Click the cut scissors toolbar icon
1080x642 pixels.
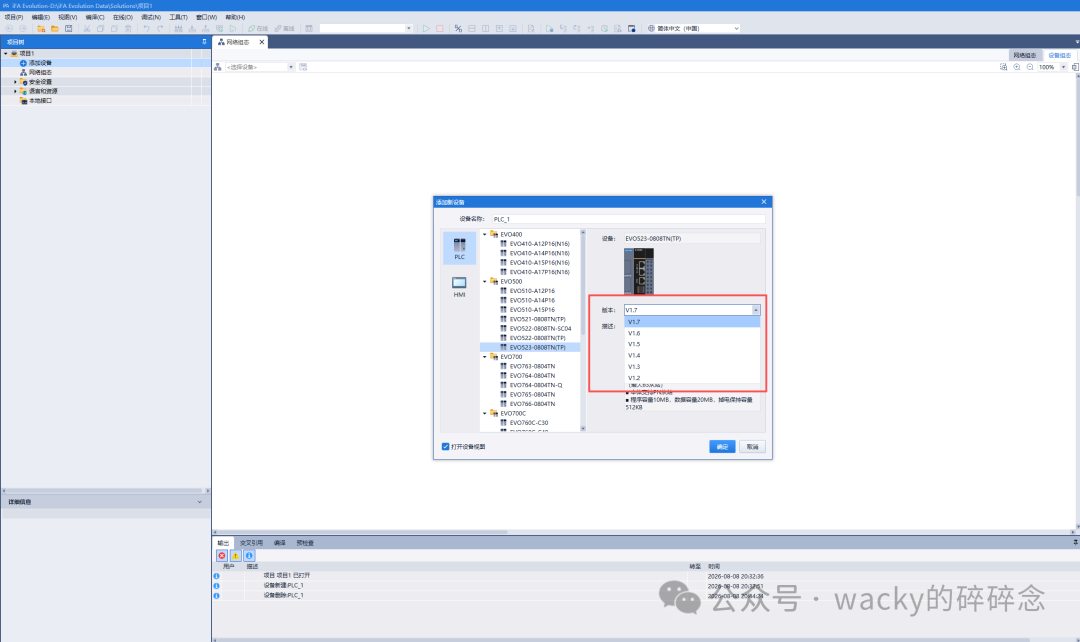[87, 28]
